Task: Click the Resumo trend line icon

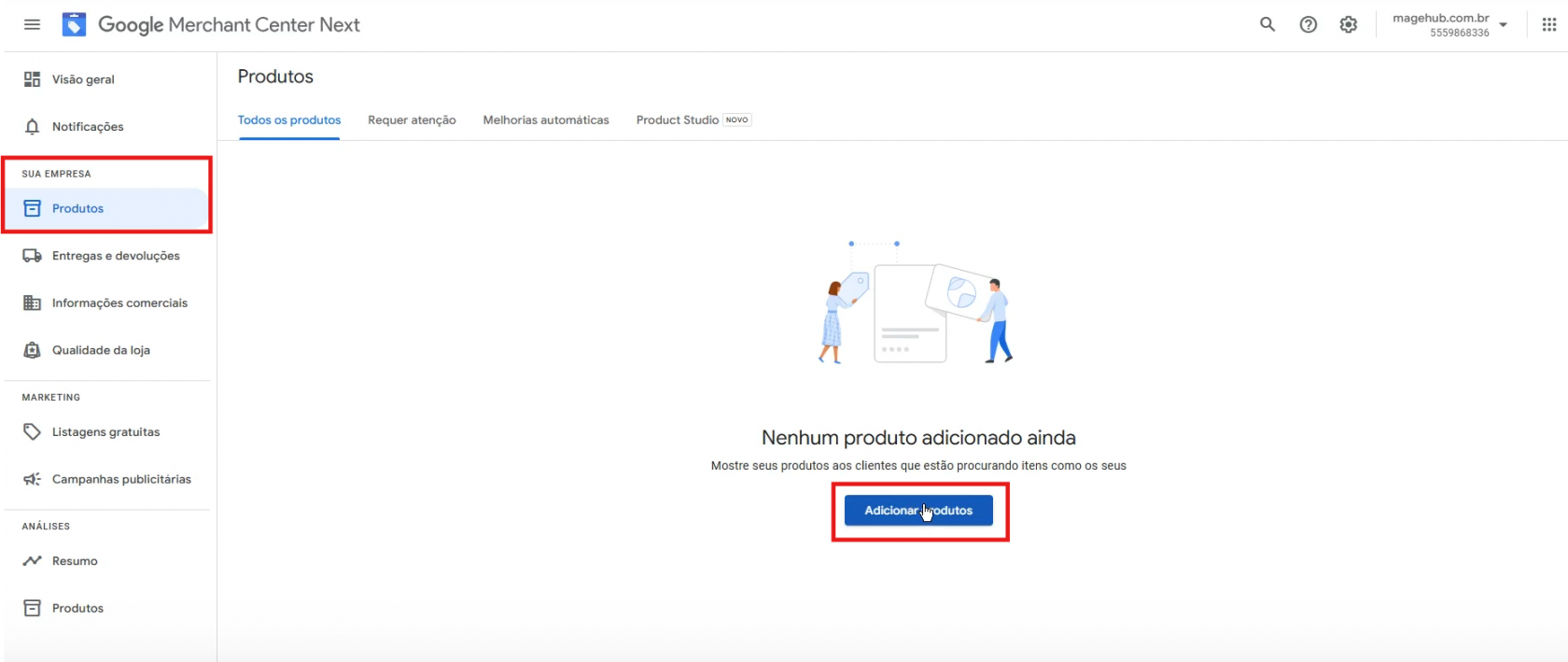Action: coord(33,561)
